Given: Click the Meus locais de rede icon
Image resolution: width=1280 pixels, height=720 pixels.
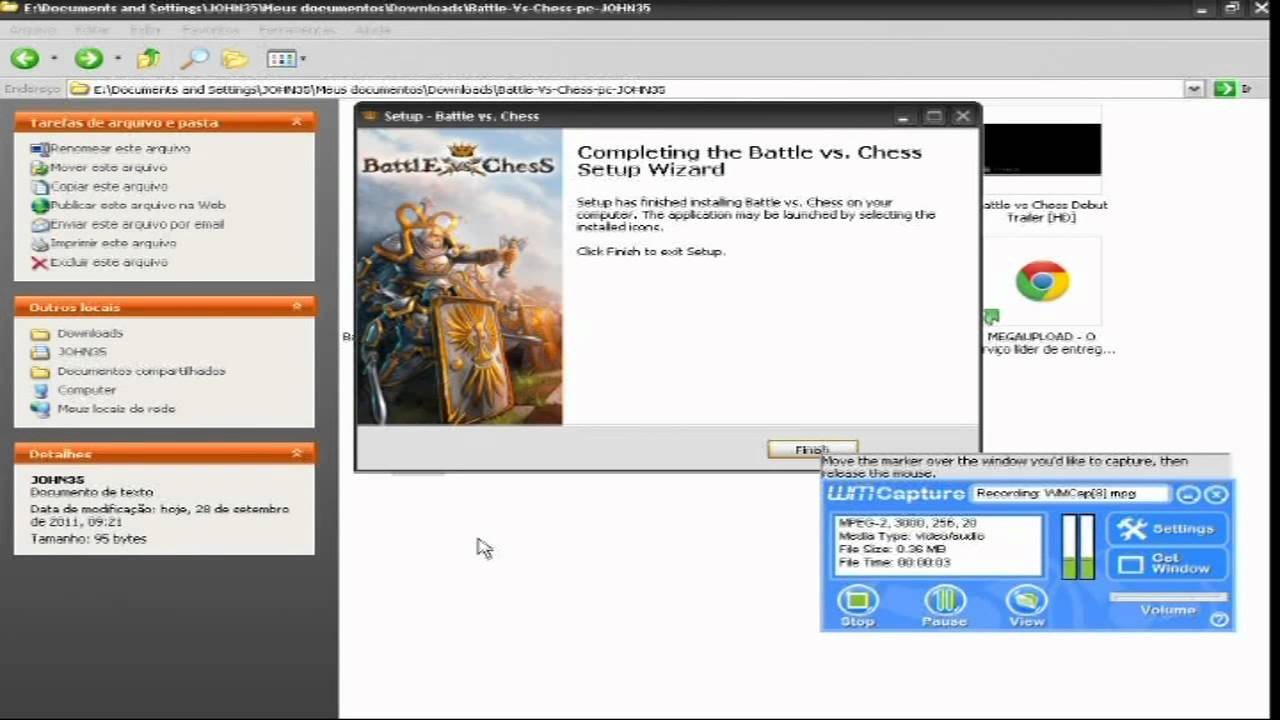Looking at the screenshot, I should pos(40,409).
